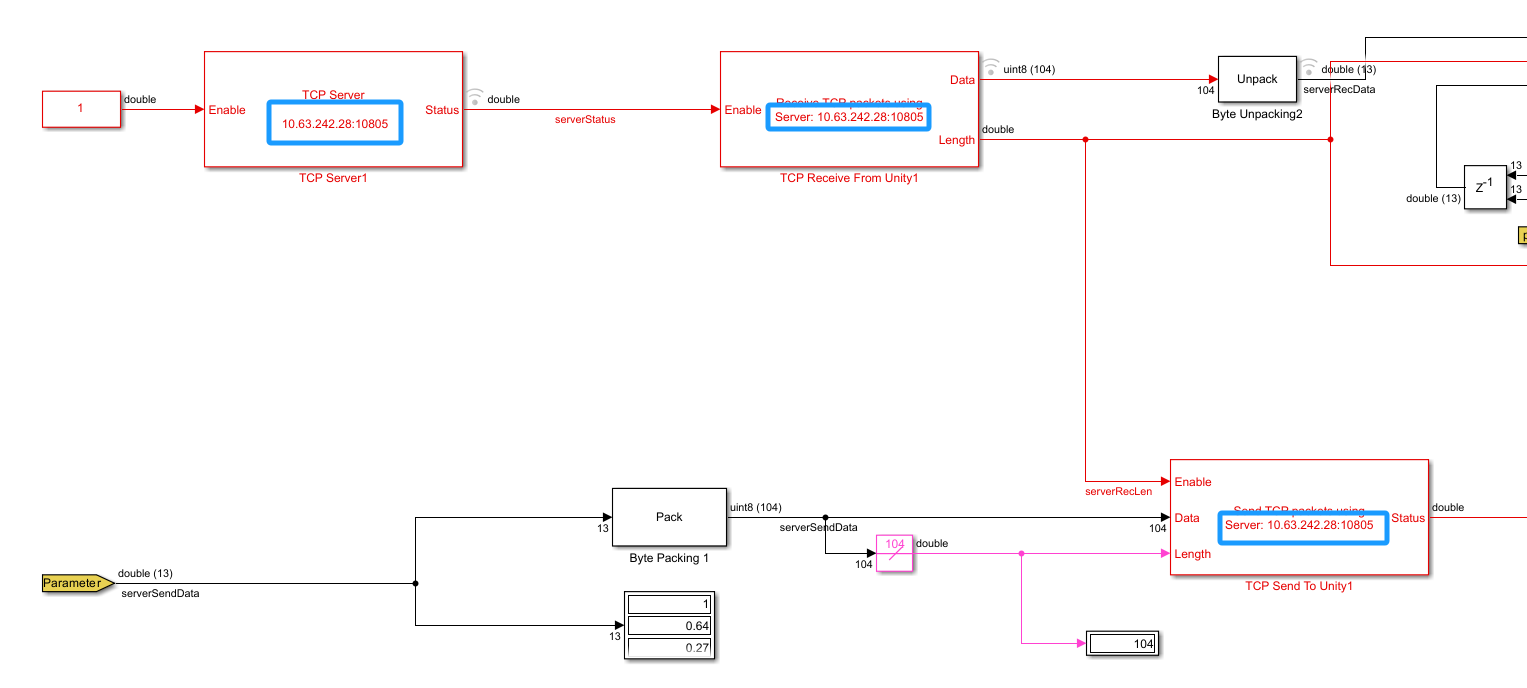The image size is (1527, 688).
Task: Select the display block showing 104
Action: pyautogui.click(x=1122, y=644)
